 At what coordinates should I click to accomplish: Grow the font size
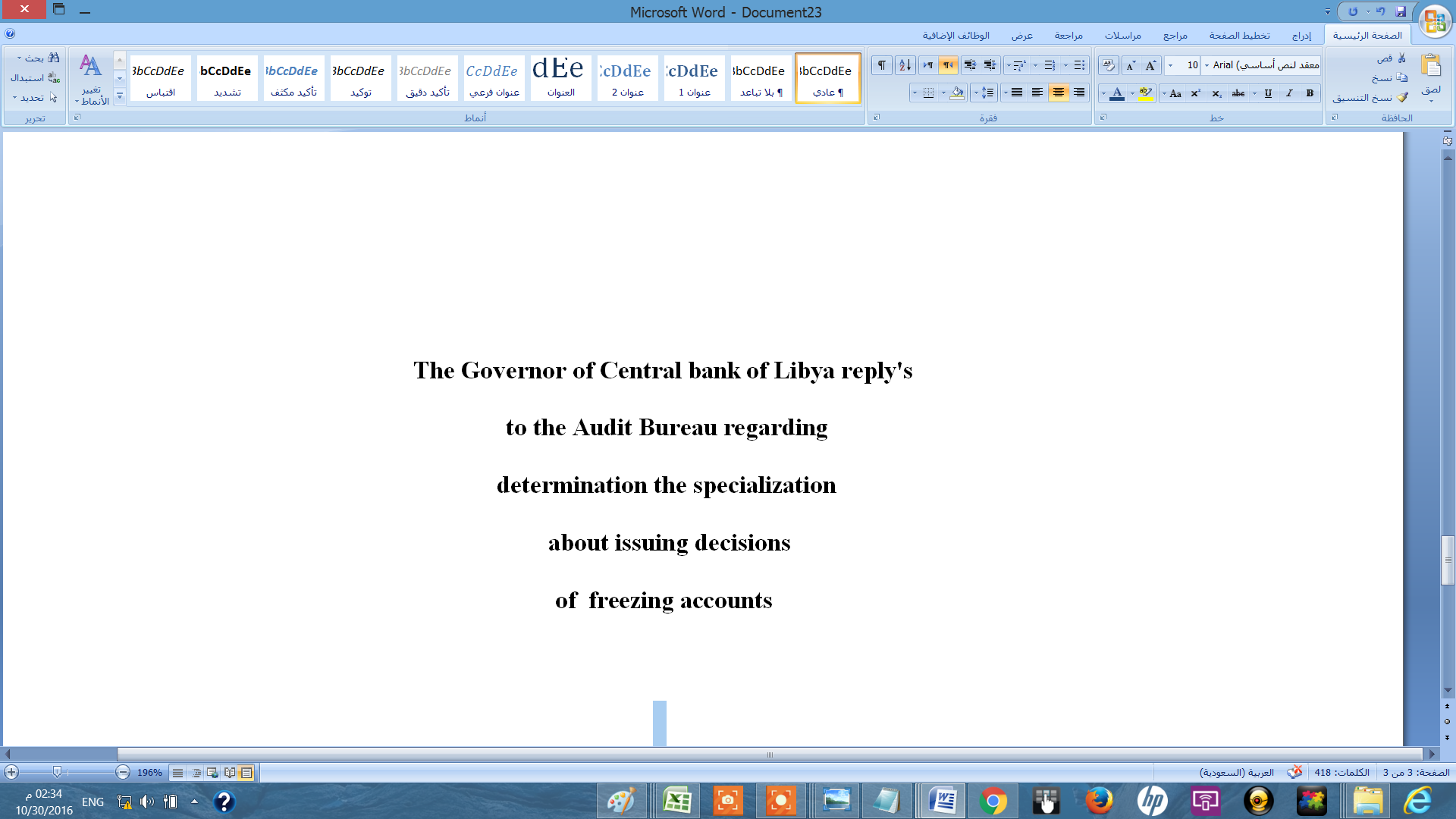[x=1150, y=65]
